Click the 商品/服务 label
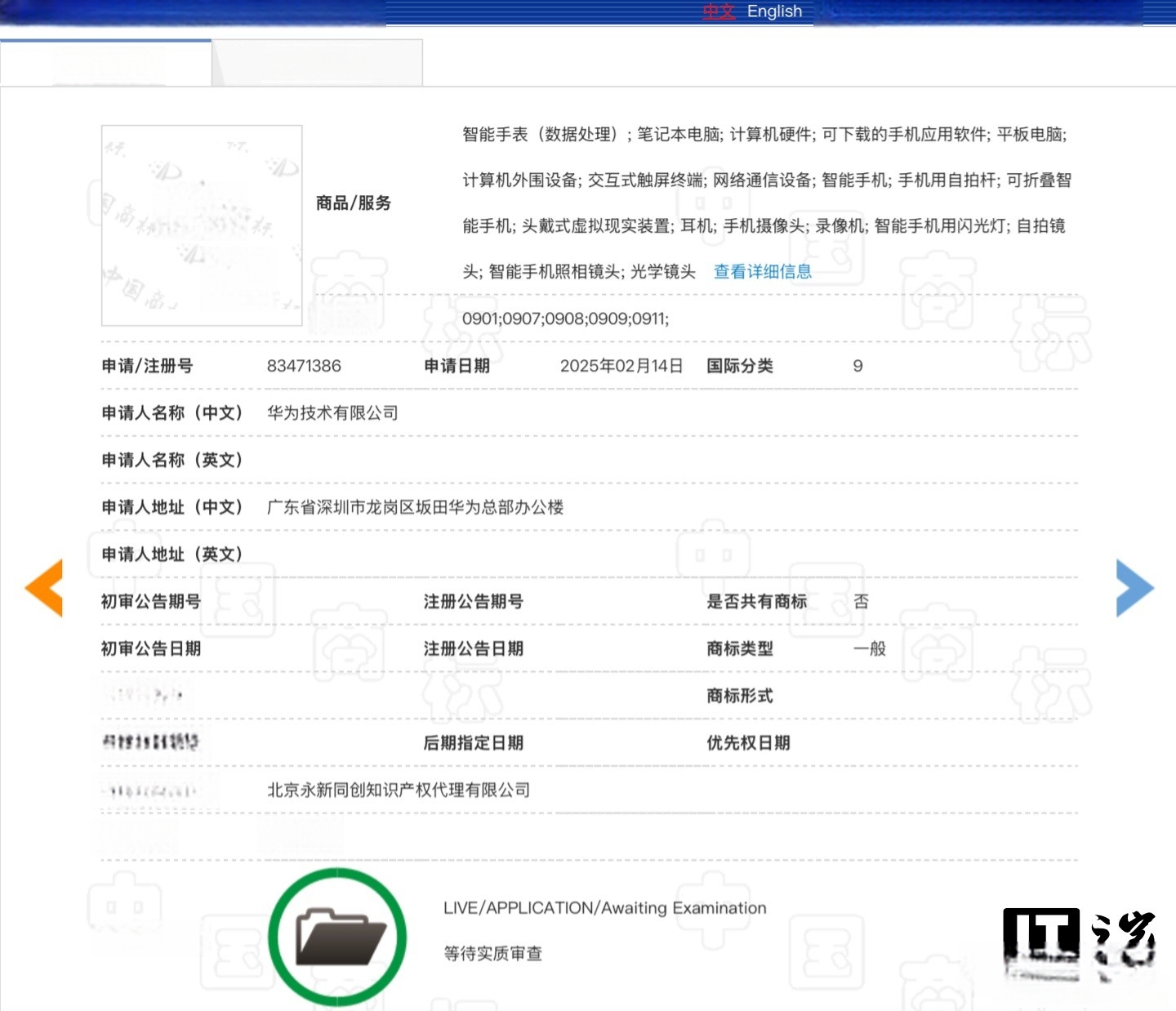 pos(354,203)
